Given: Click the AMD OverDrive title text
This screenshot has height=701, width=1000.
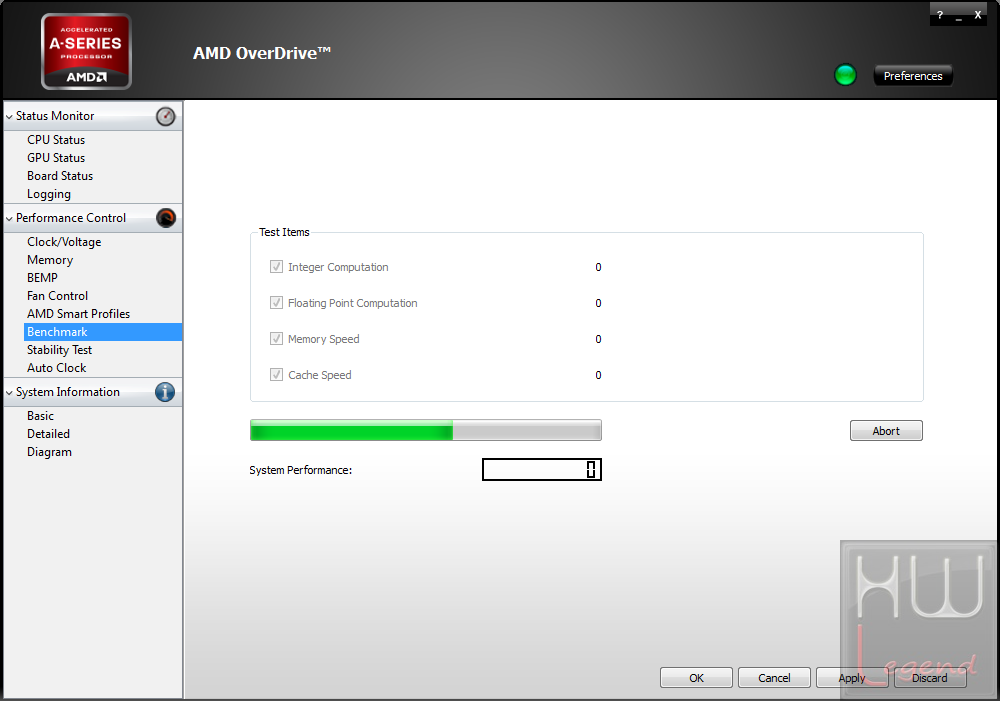Looking at the screenshot, I should tap(261, 53).
